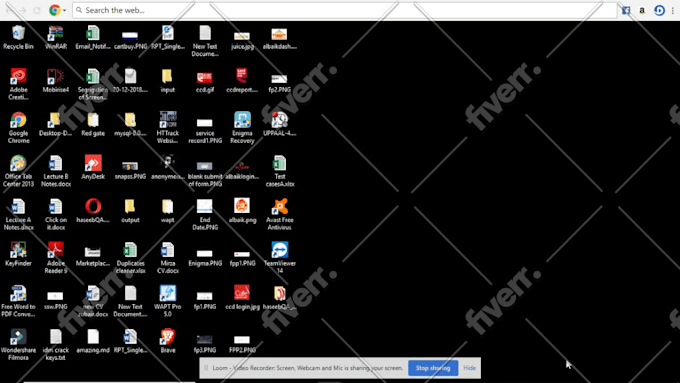Launch WAPT Pro 5.0

click(x=167, y=301)
